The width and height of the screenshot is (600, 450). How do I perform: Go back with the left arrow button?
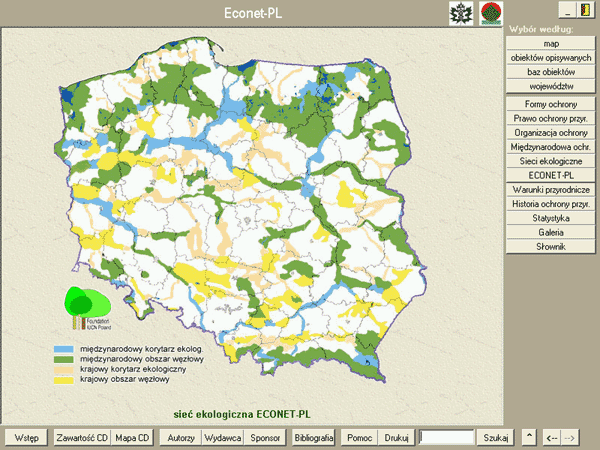click(551, 437)
